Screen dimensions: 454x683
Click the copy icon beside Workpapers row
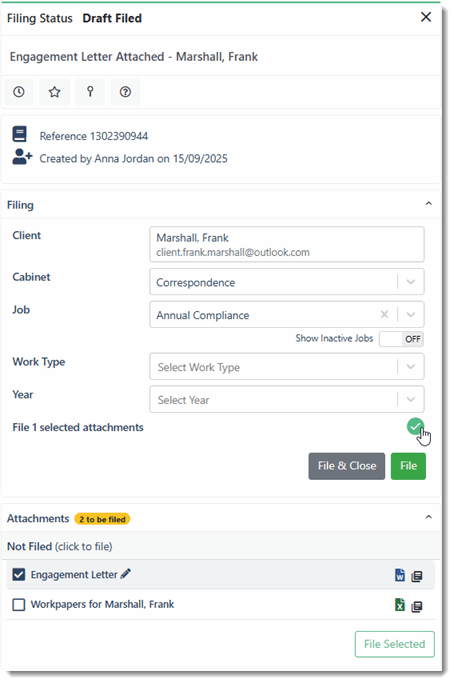coord(417,606)
